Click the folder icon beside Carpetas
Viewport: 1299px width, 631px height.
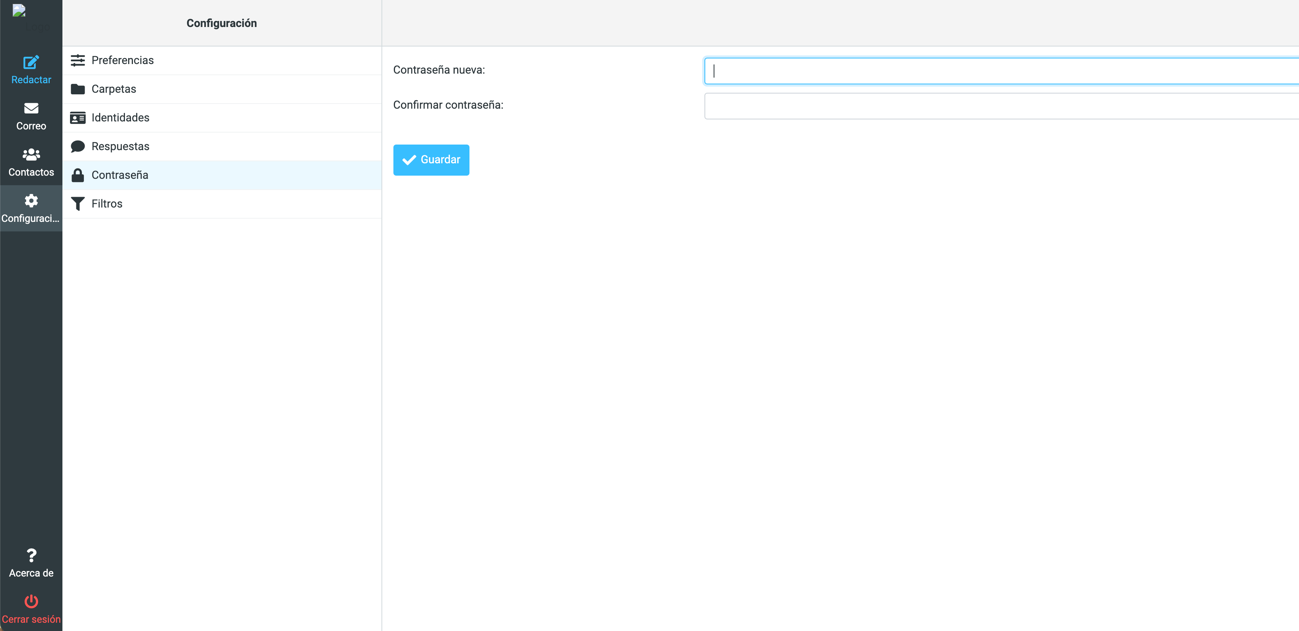[78, 89]
